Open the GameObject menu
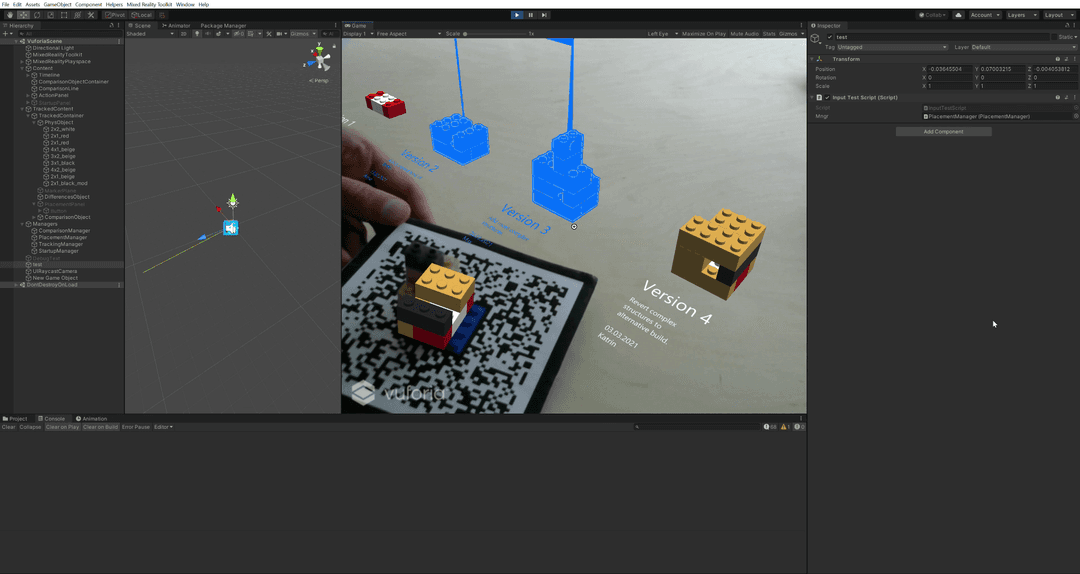Screen dimensions: 1080x574 pos(58,4)
